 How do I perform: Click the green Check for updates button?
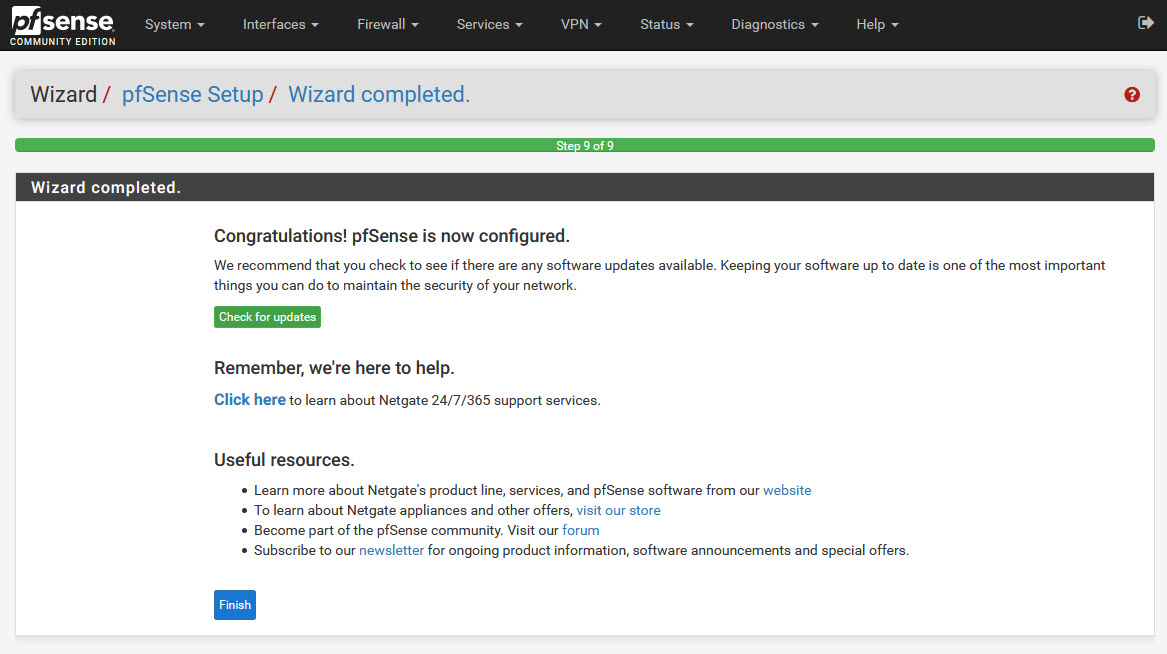(x=267, y=317)
